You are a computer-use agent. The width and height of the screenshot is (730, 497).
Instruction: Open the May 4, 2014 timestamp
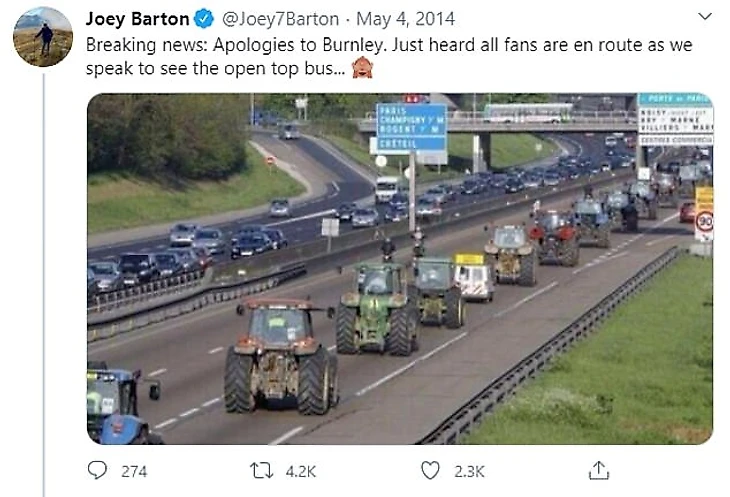tap(406, 19)
